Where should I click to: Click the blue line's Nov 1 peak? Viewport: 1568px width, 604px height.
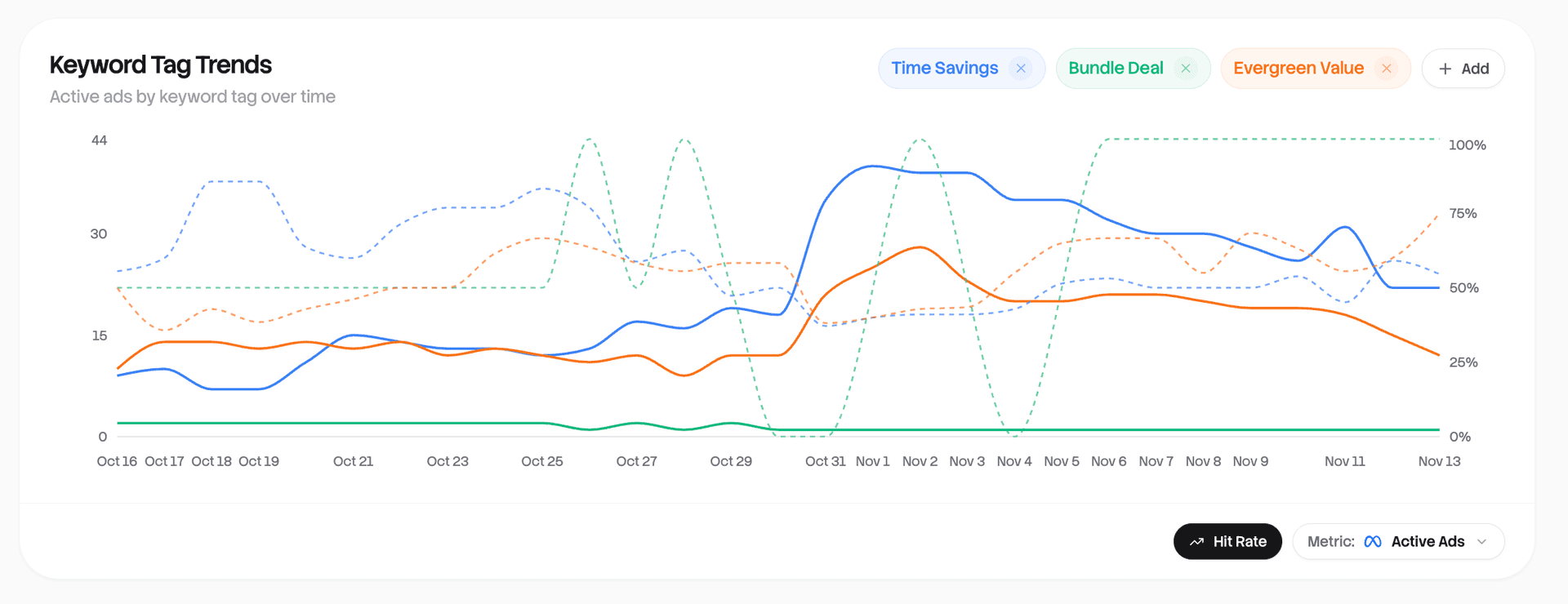pos(871,167)
